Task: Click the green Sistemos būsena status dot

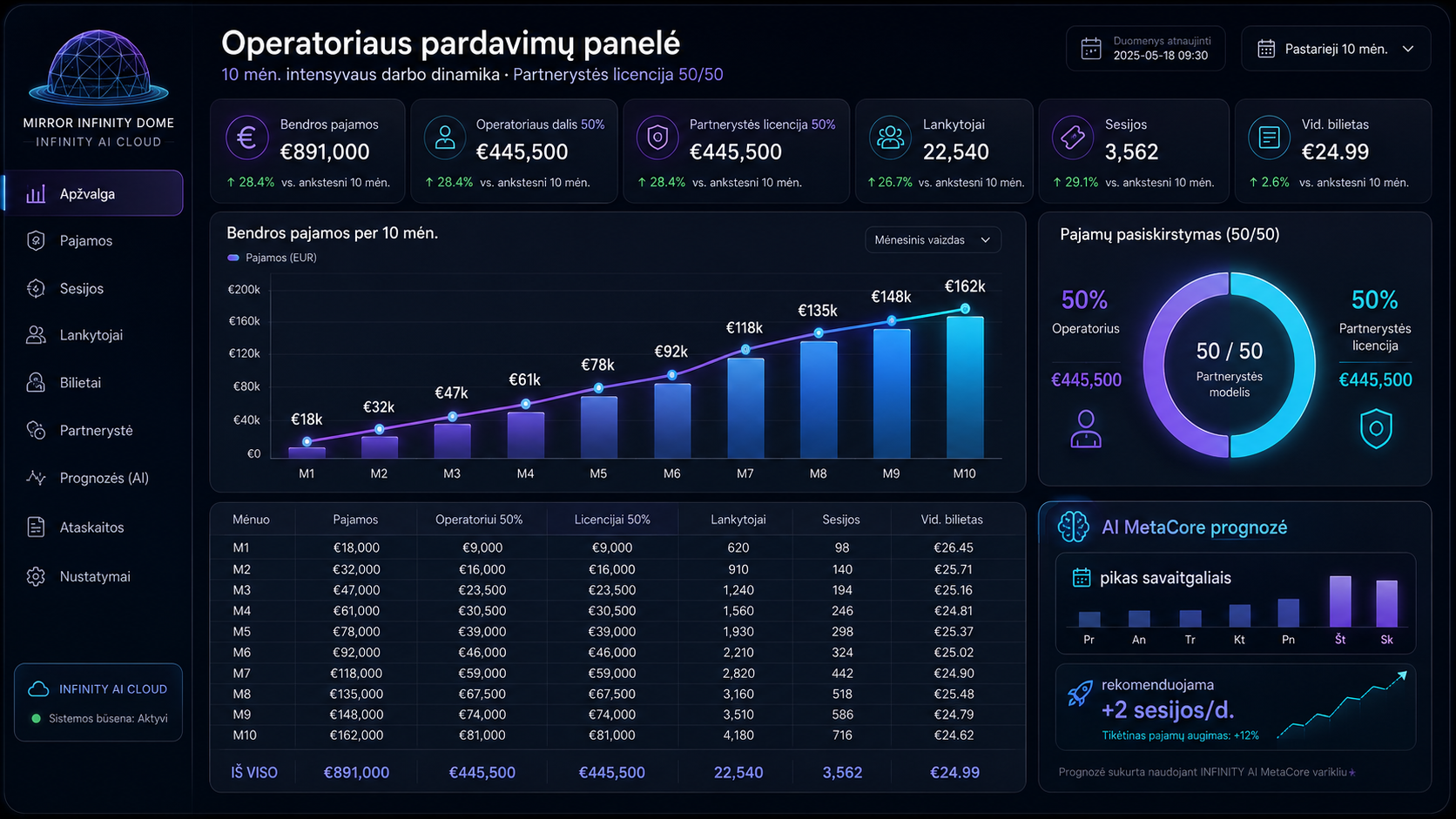Action: [x=36, y=719]
